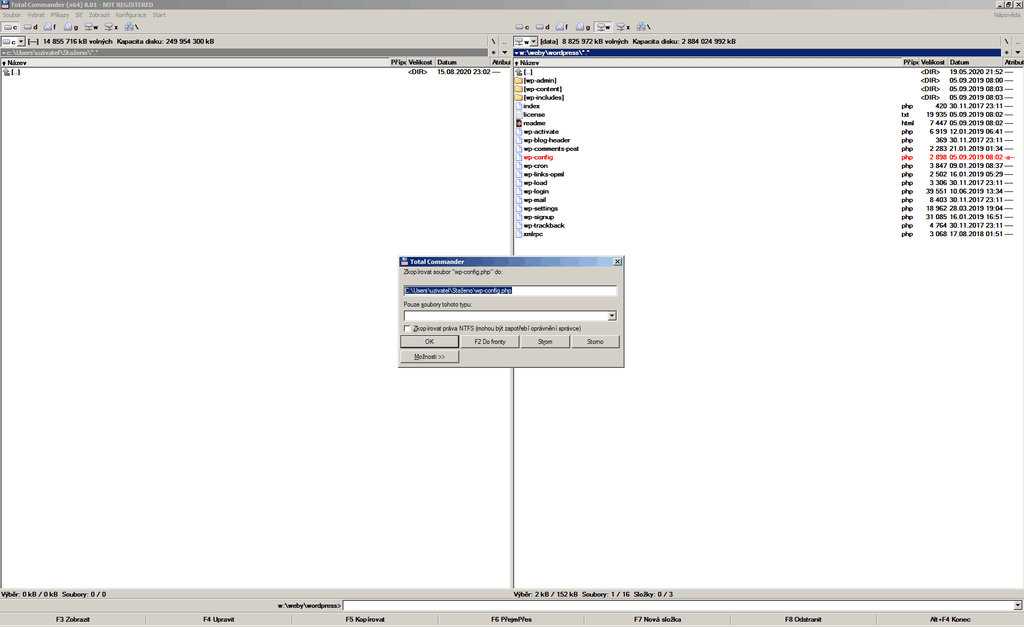Select drive d in left drive bar
Viewport: 1024px width, 627px height.
click(31, 27)
